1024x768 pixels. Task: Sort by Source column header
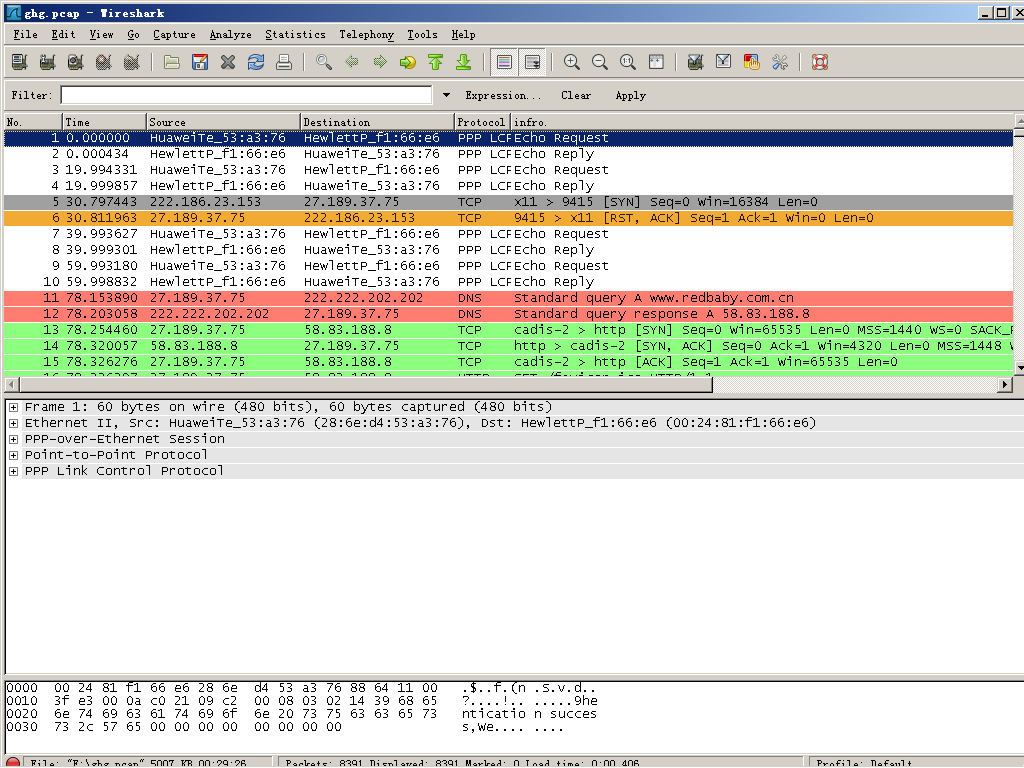coord(224,122)
